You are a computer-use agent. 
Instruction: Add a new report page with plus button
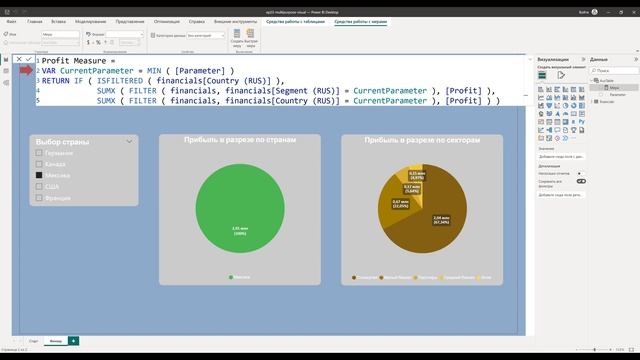73,341
